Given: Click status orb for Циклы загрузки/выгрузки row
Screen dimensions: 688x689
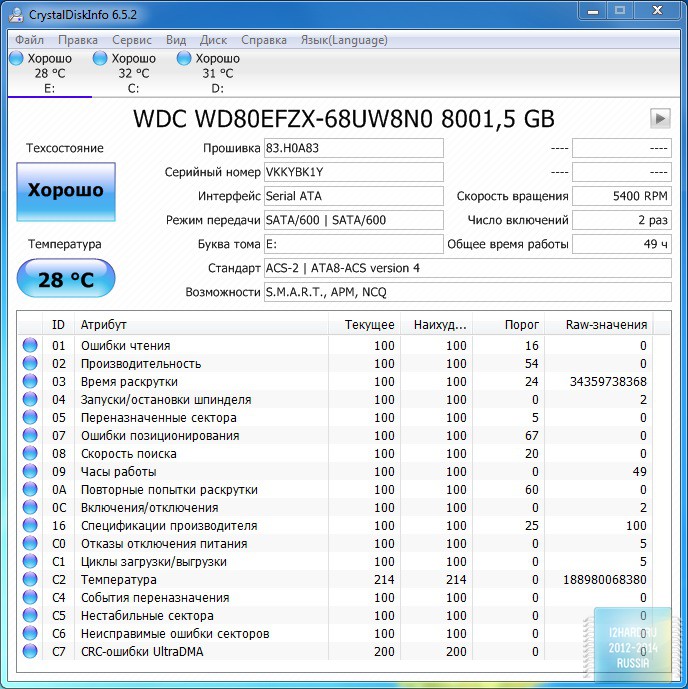Looking at the screenshot, I should (x=30, y=561).
